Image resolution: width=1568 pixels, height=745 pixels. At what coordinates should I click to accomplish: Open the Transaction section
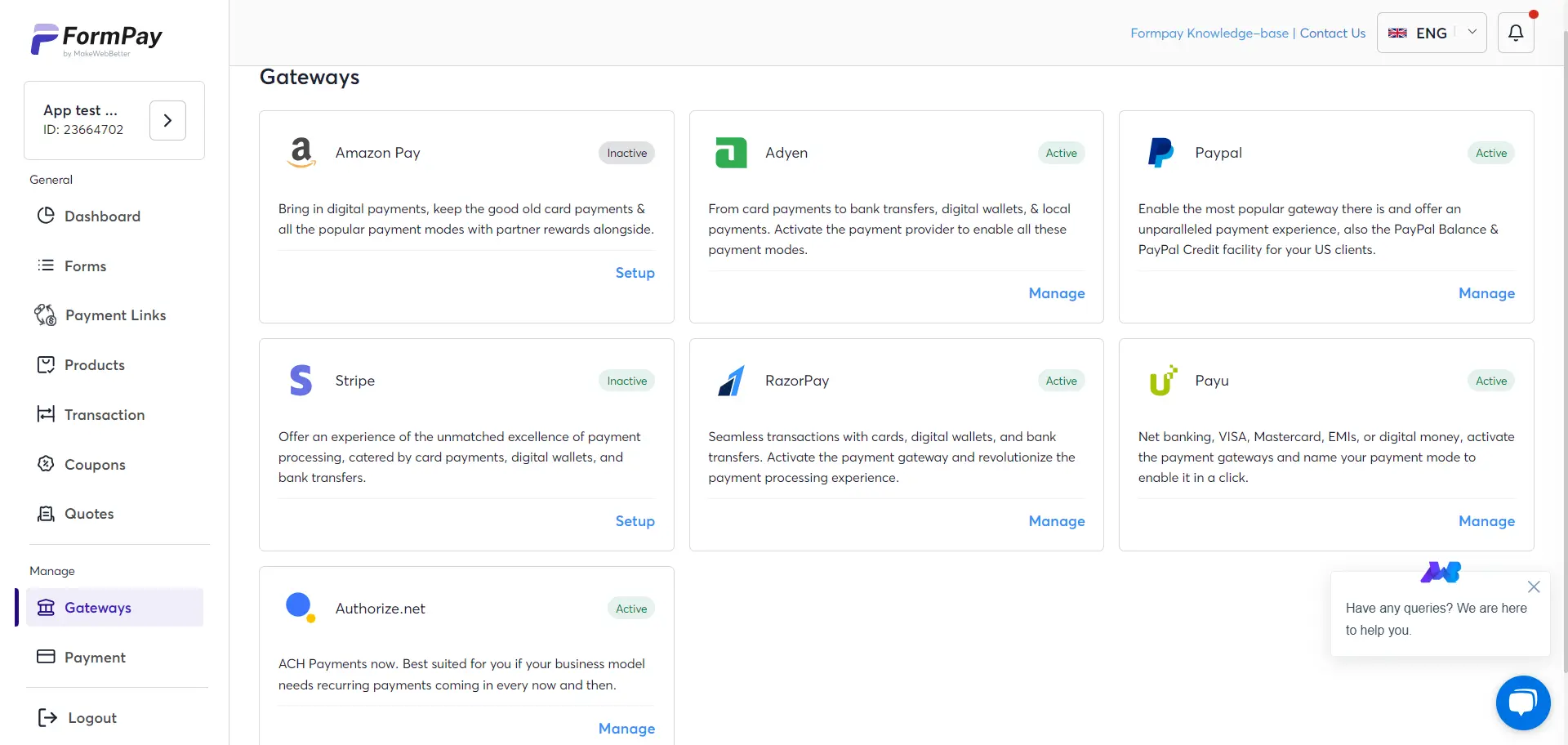[x=104, y=414]
